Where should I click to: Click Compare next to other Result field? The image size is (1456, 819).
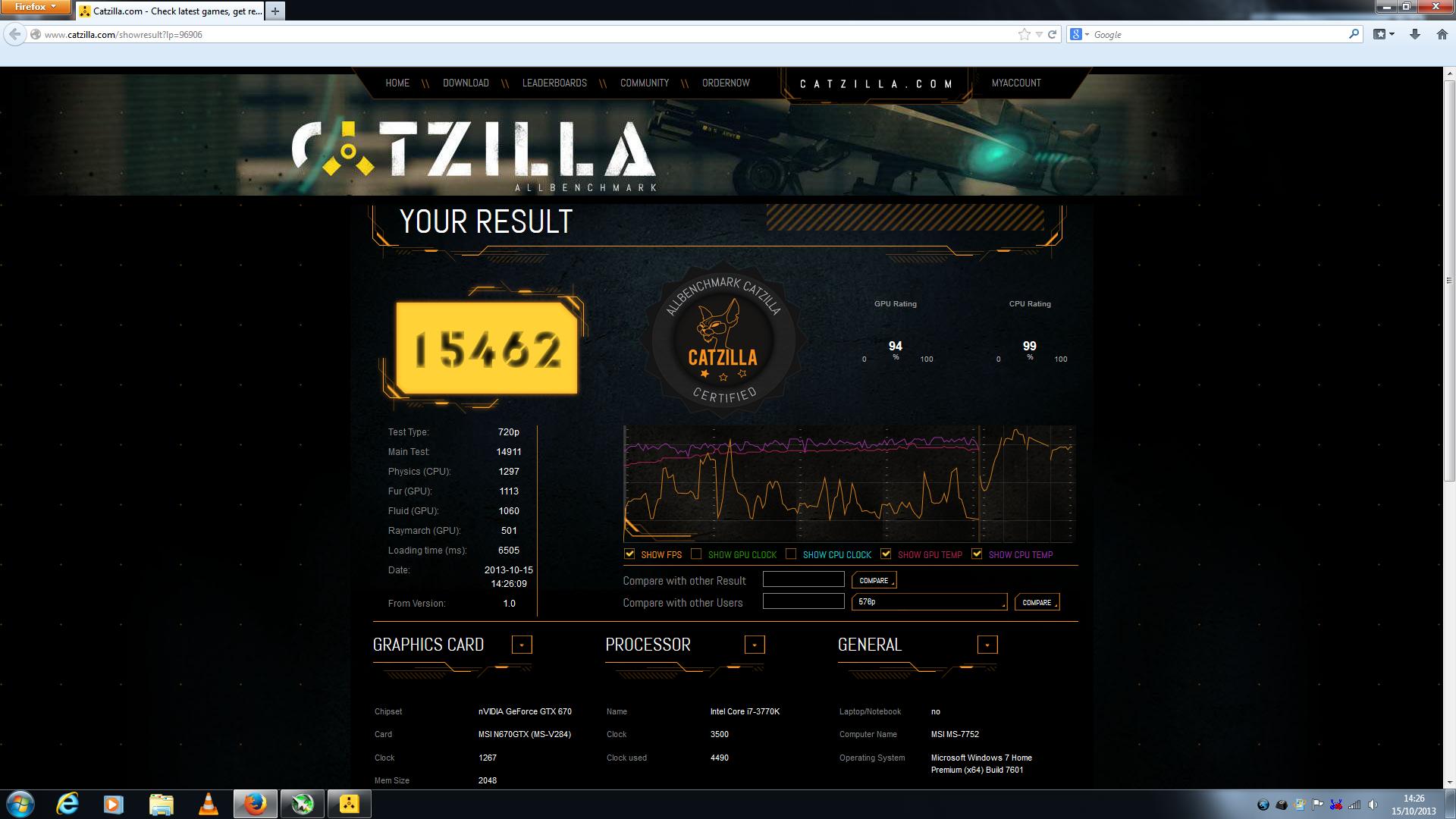click(x=874, y=580)
